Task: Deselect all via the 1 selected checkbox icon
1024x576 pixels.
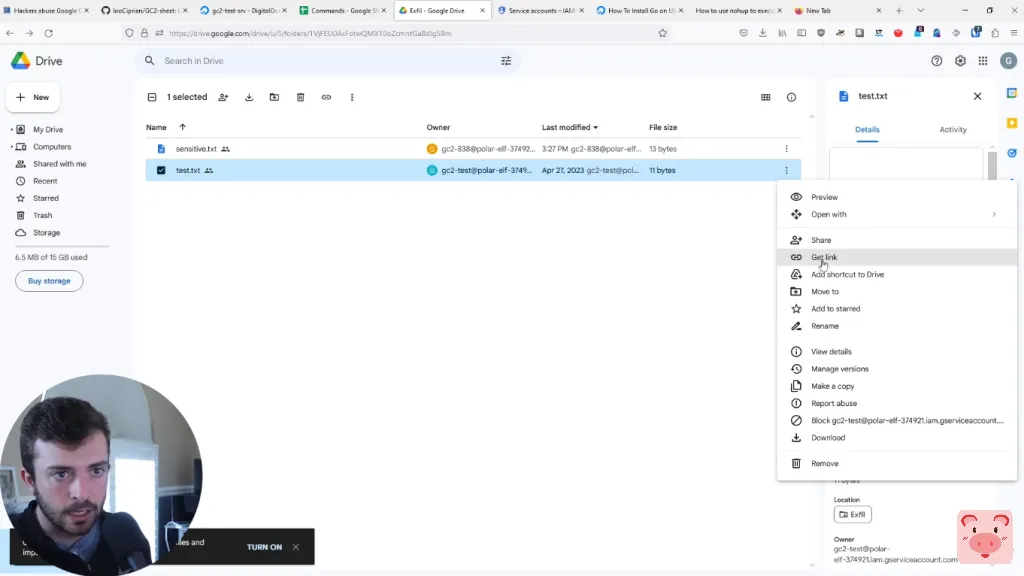Action: (x=152, y=97)
